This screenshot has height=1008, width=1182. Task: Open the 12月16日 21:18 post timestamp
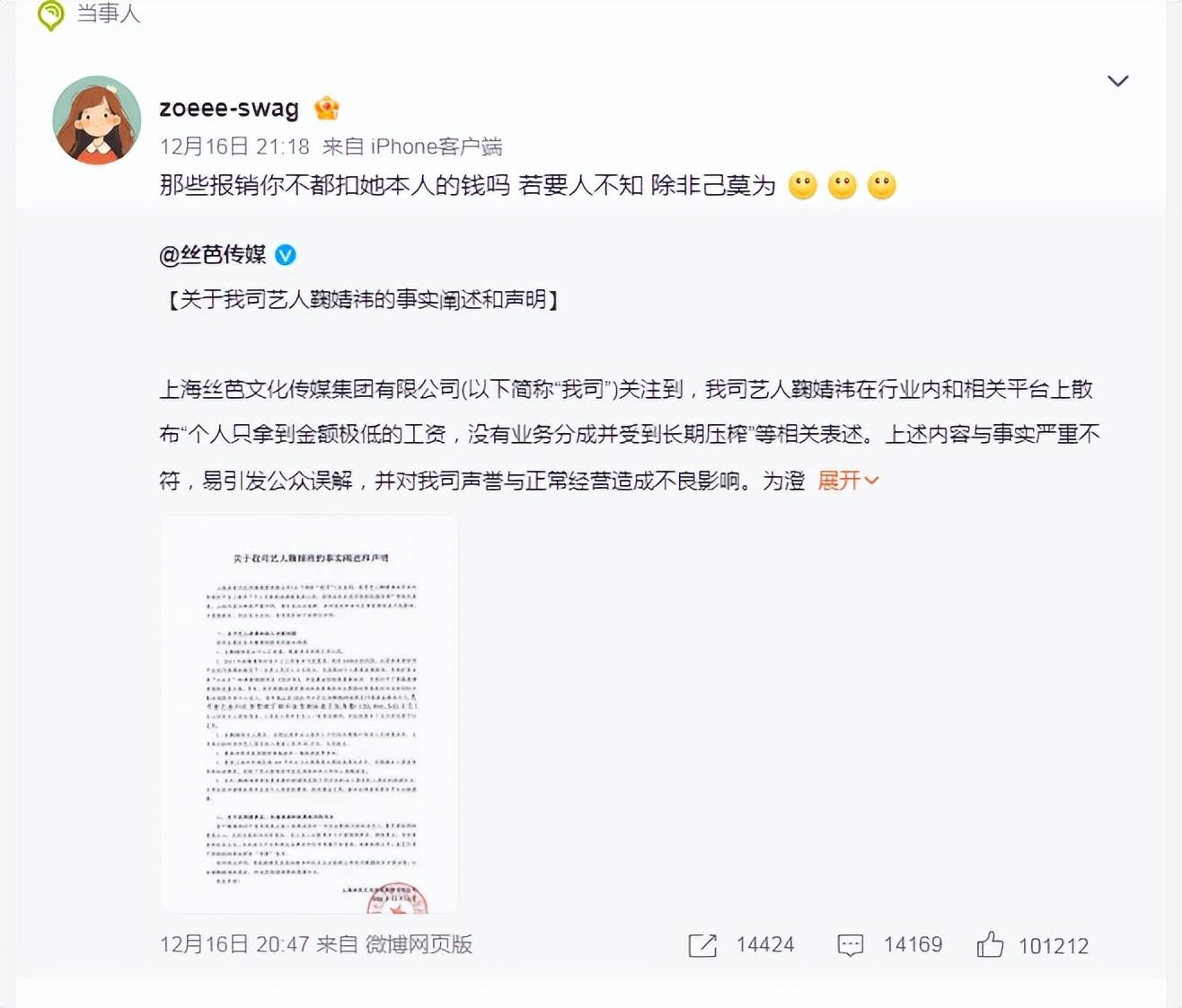tap(234, 146)
